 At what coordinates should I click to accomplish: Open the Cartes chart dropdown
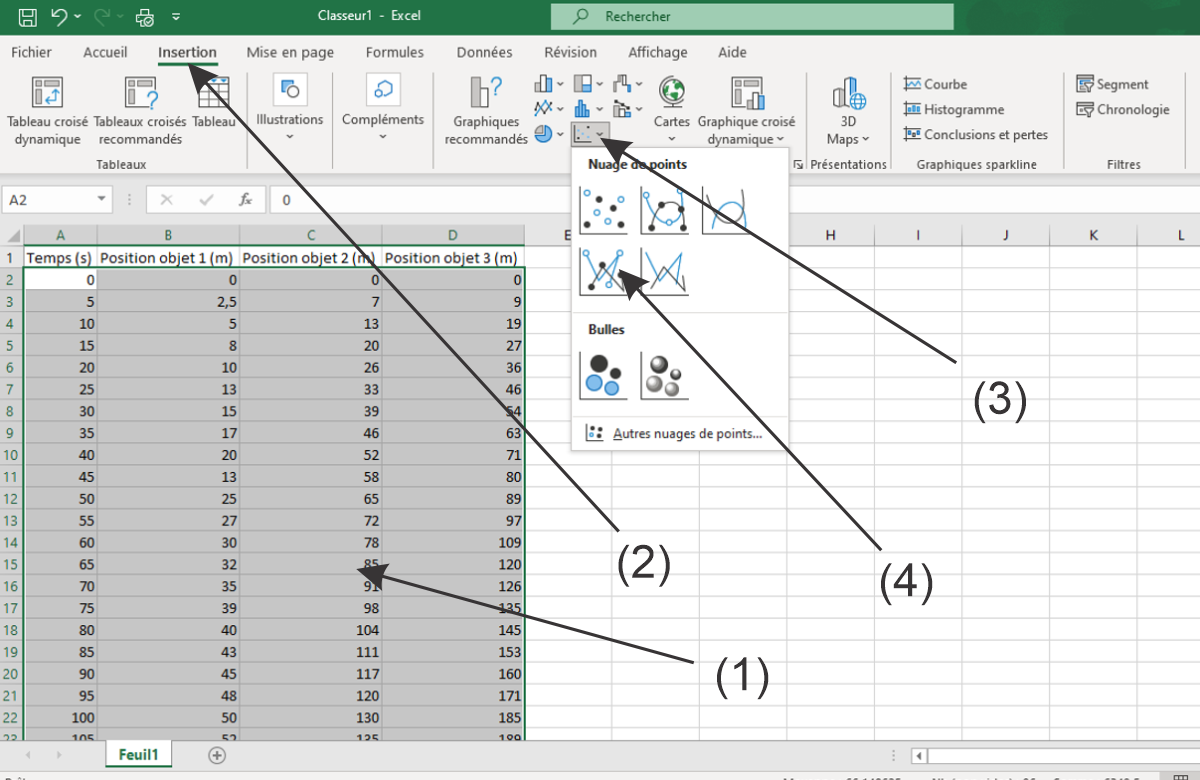pos(672,112)
